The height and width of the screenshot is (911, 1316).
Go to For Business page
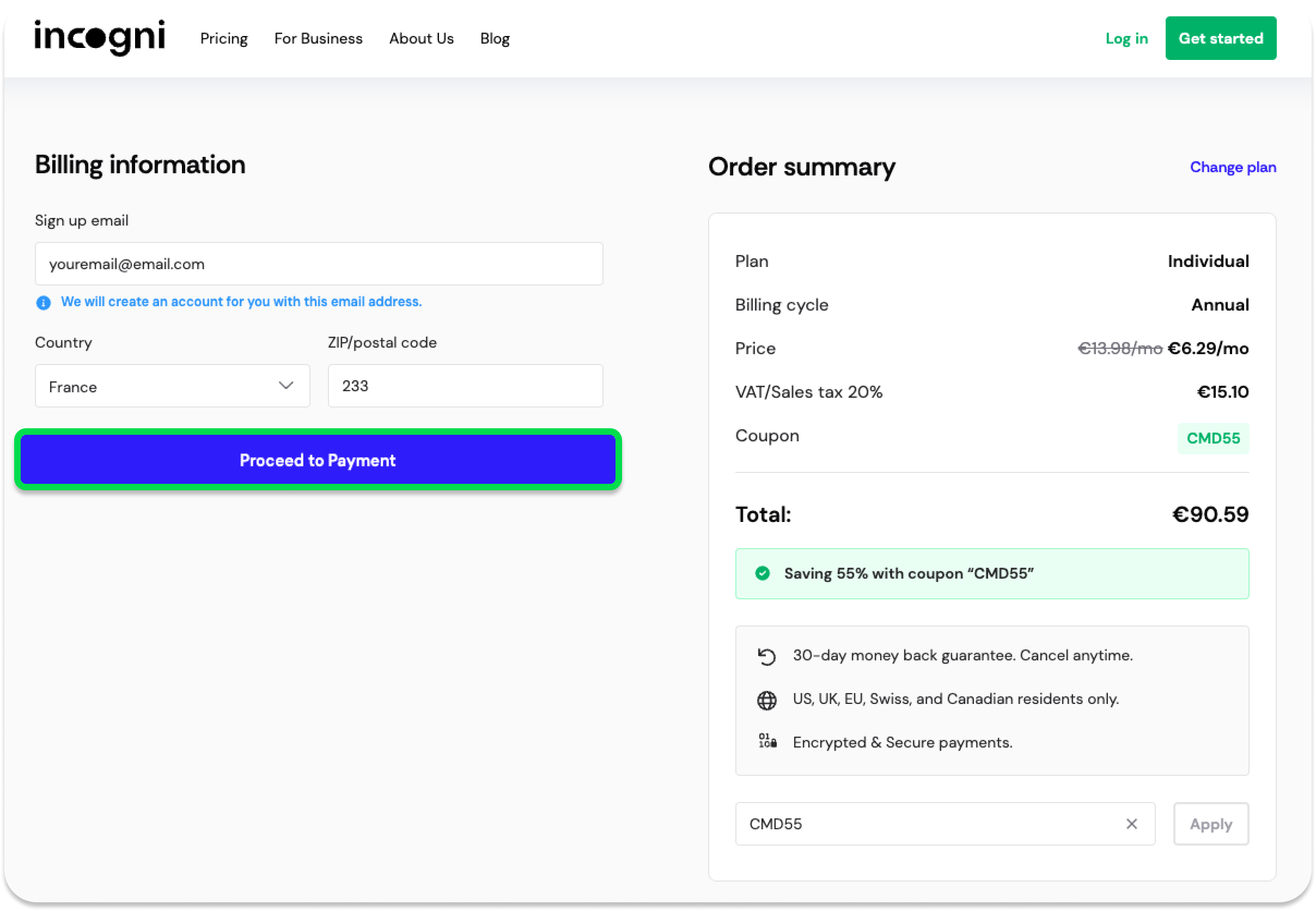click(x=318, y=39)
